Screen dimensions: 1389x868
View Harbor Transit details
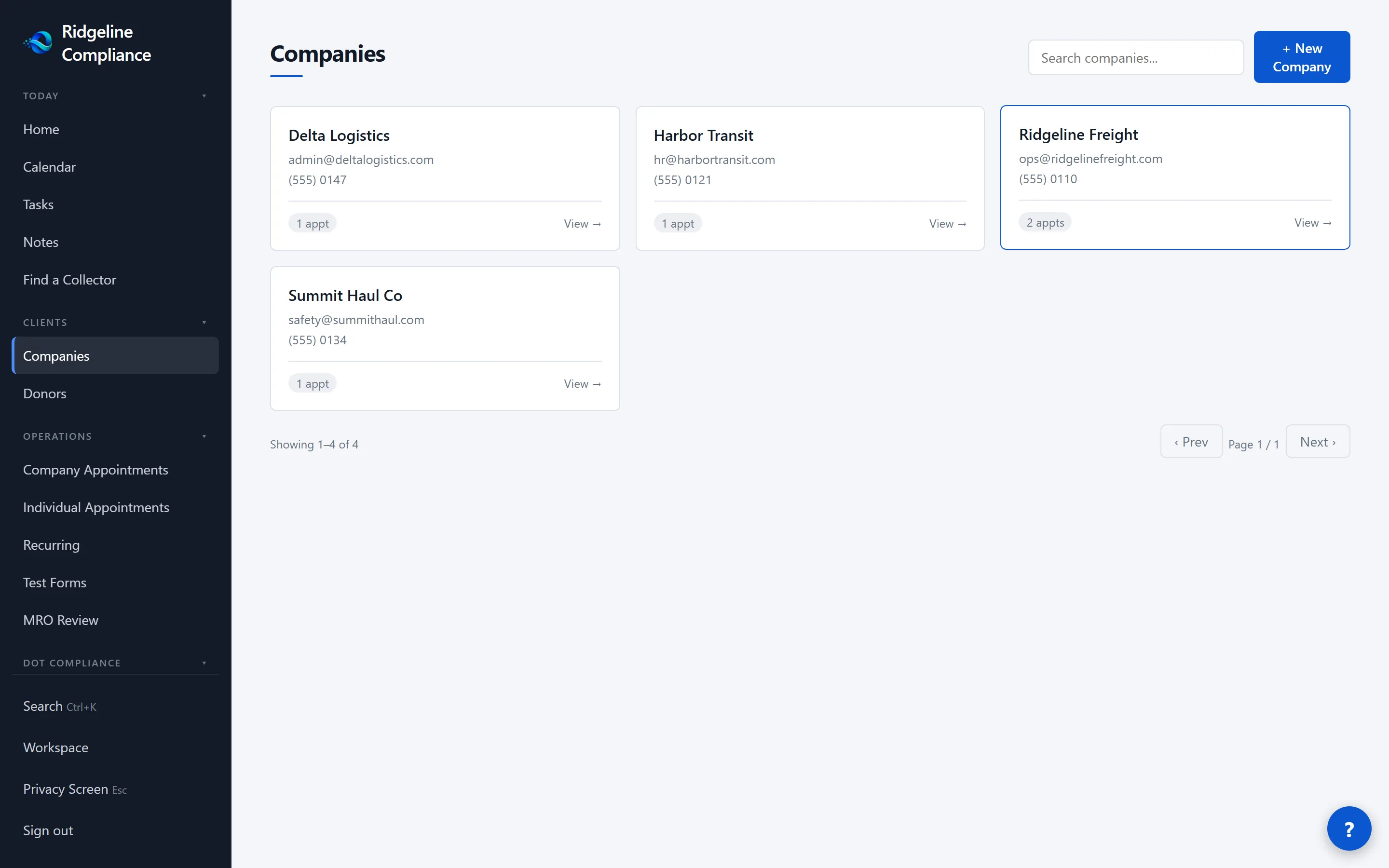(948, 224)
